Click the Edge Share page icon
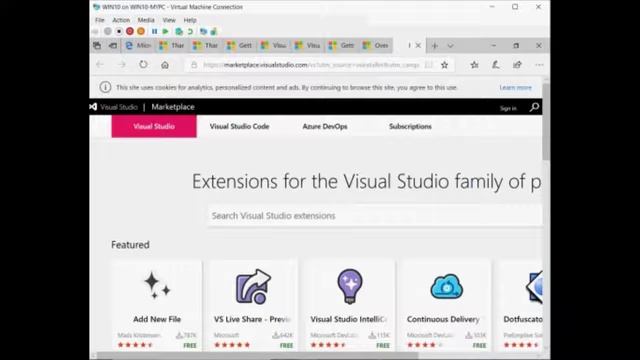Image resolution: width=640 pixels, height=360 pixels. pyautogui.click(x=517, y=65)
